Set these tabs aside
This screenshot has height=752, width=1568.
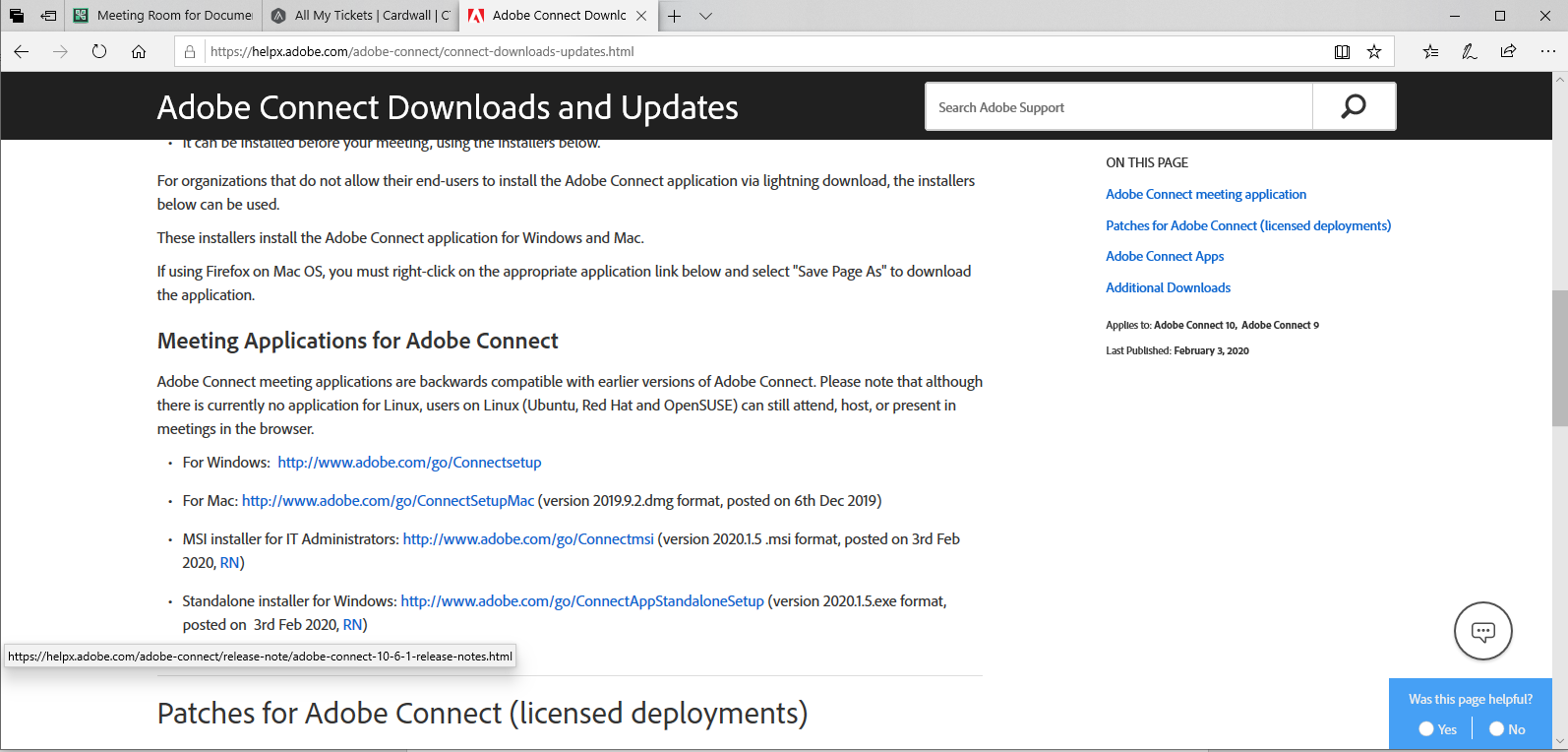tap(48, 16)
